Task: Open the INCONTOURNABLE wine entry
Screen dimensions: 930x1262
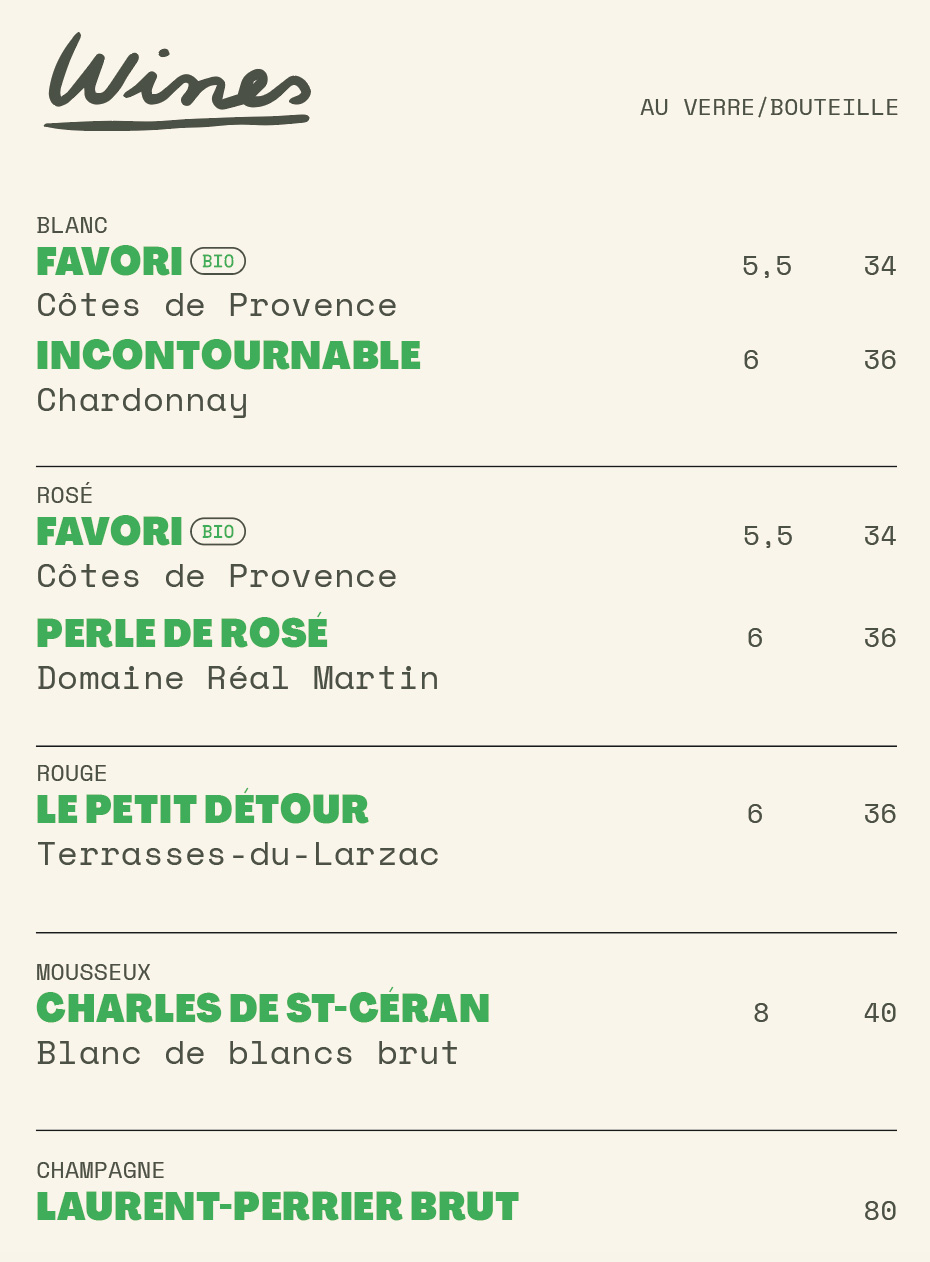Action: (229, 356)
